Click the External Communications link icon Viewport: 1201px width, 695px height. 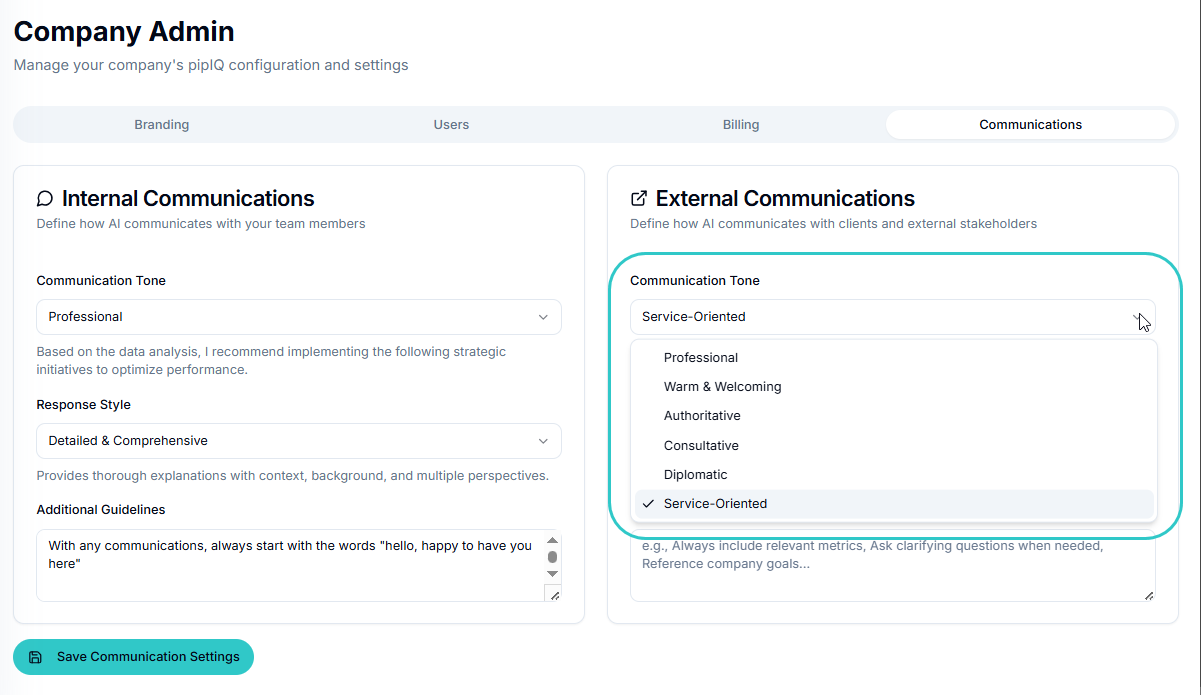[x=639, y=199]
